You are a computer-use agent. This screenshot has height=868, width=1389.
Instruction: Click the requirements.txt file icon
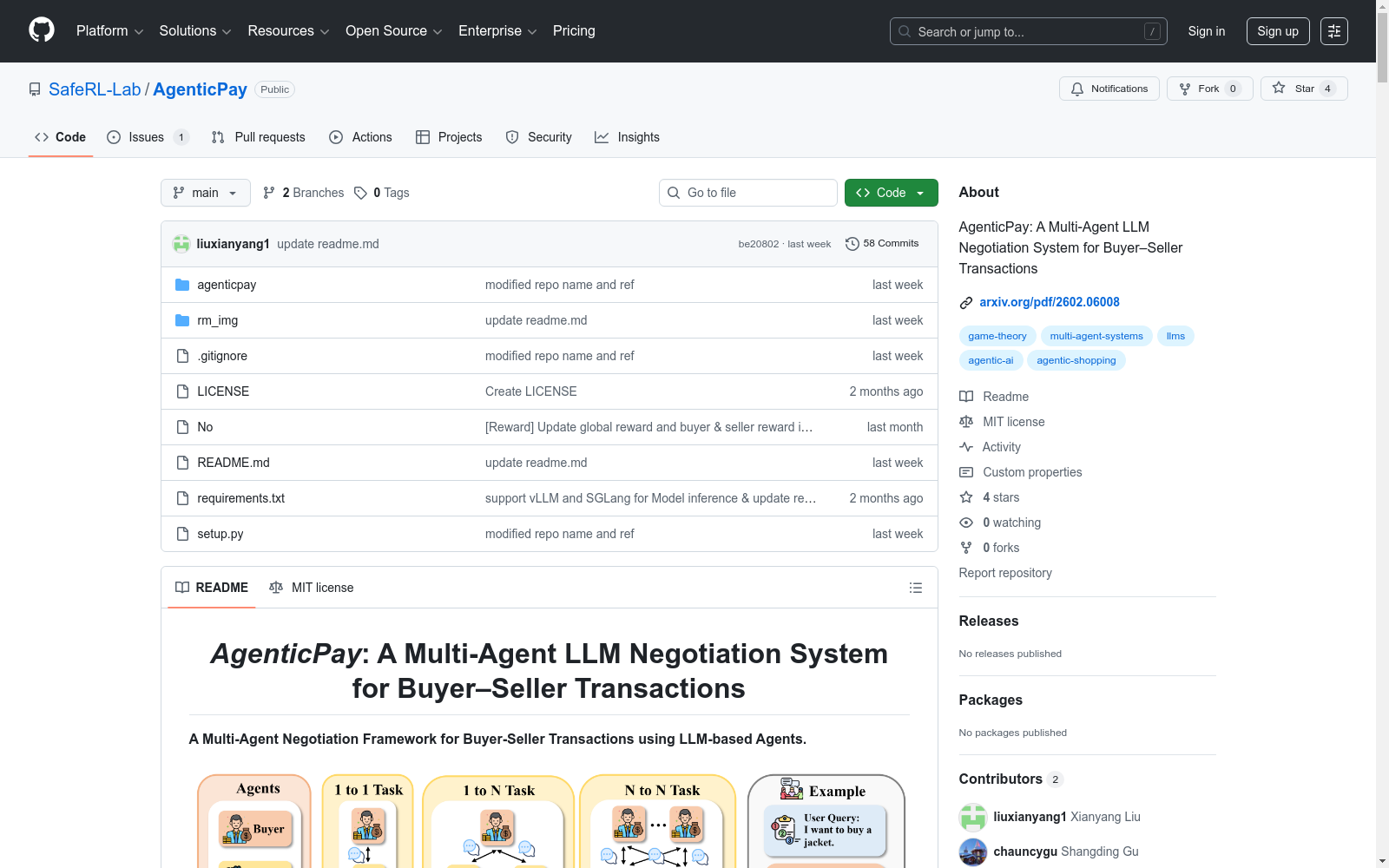point(182,498)
